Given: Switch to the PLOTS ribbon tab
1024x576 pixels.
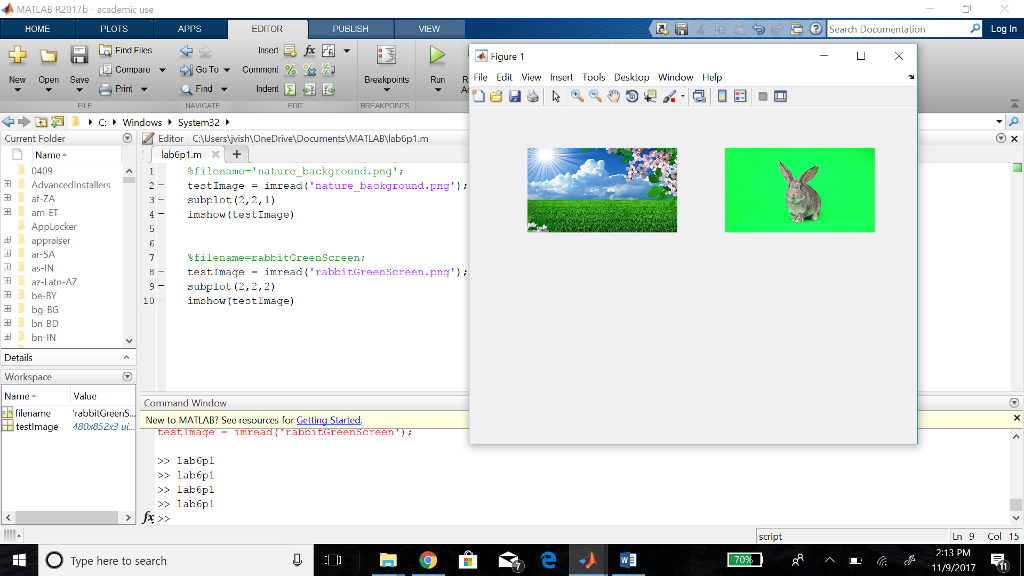Looking at the screenshot, I should 114,29.
